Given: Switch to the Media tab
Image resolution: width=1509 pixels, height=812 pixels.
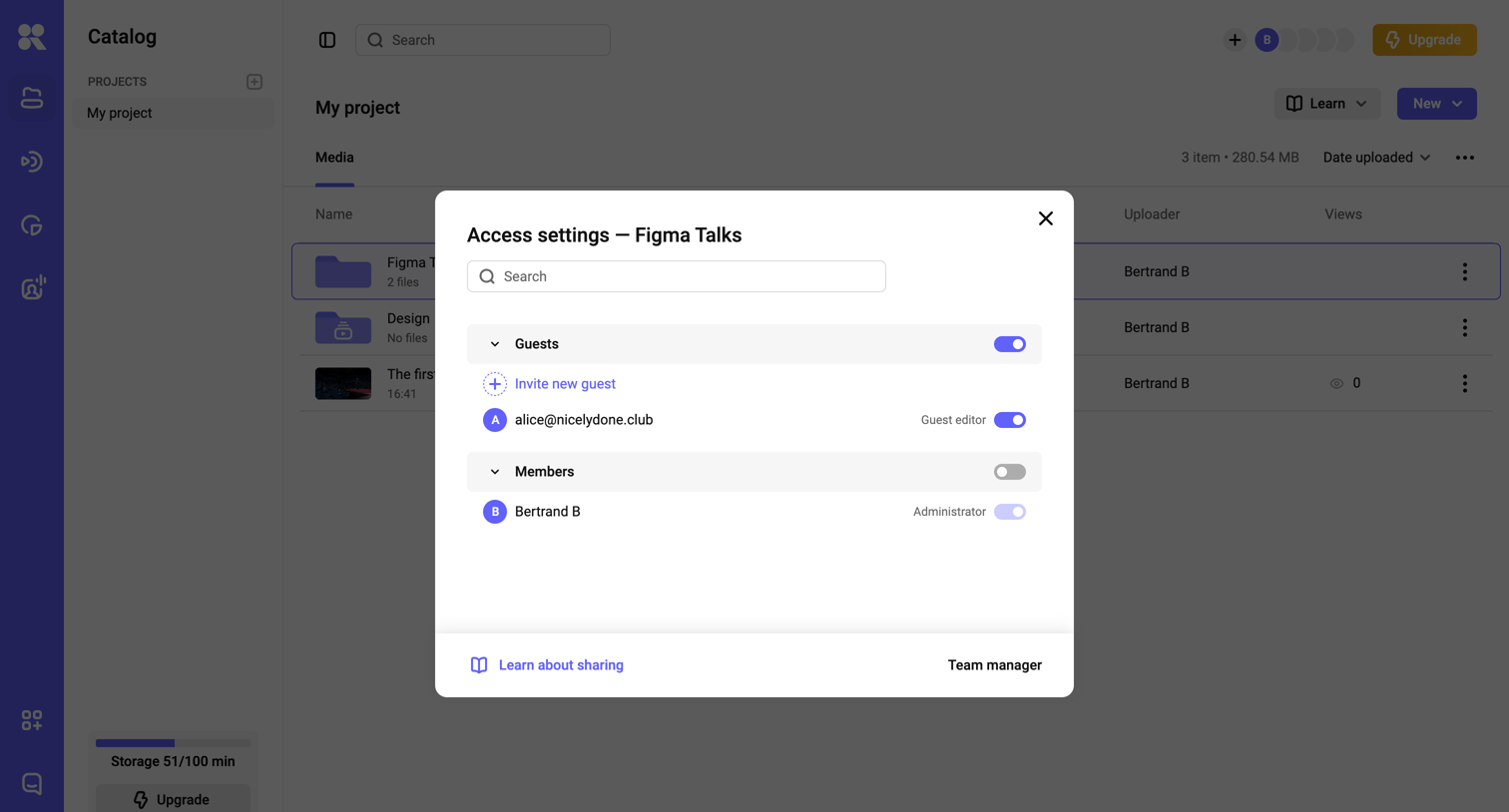Looking at the screenshot, I should 334,158.
